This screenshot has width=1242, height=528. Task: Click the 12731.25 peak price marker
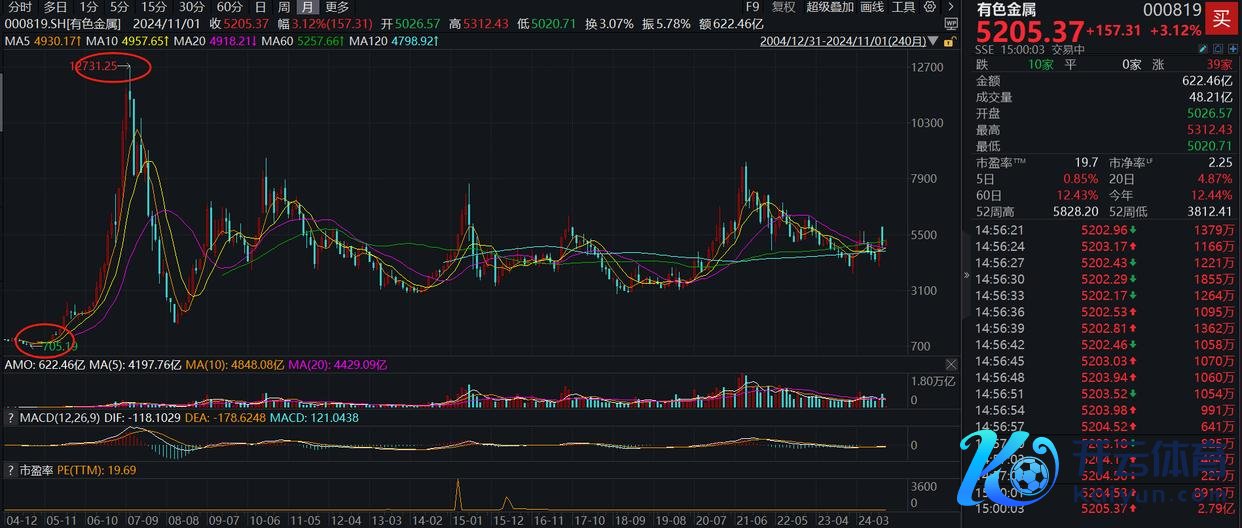(95, 66)
